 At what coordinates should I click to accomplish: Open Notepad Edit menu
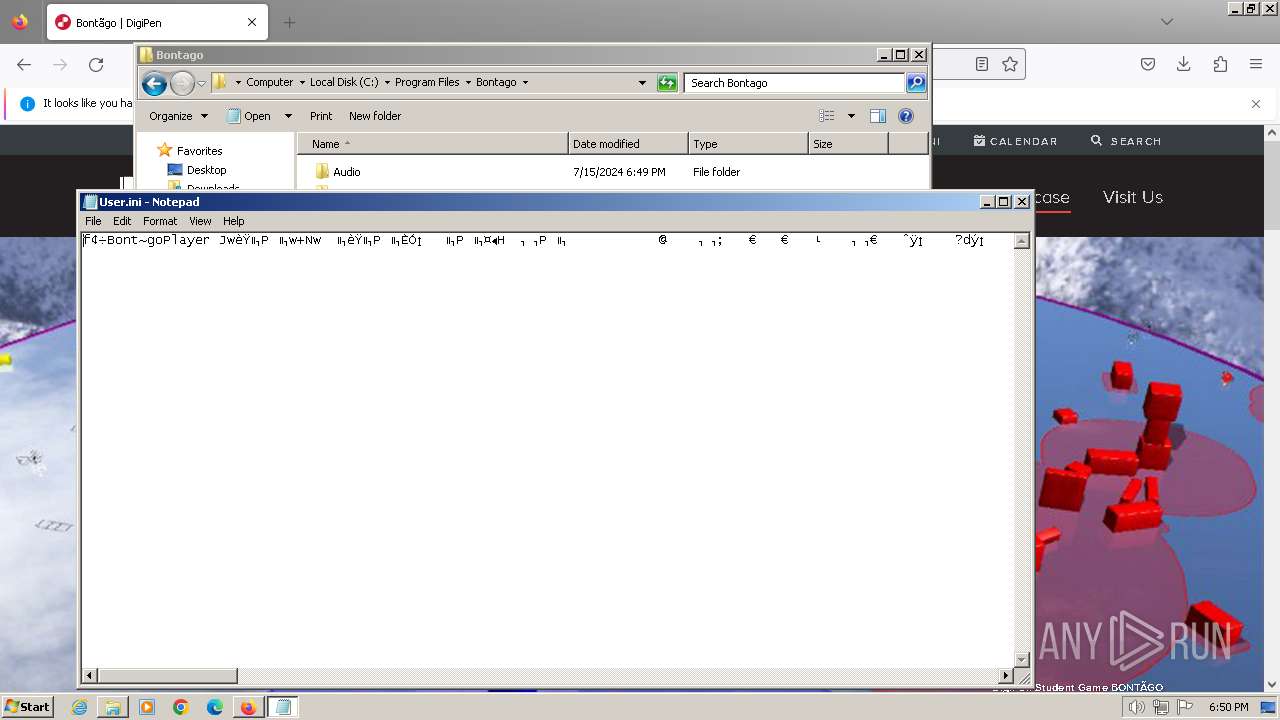click(x=122, y=221)
